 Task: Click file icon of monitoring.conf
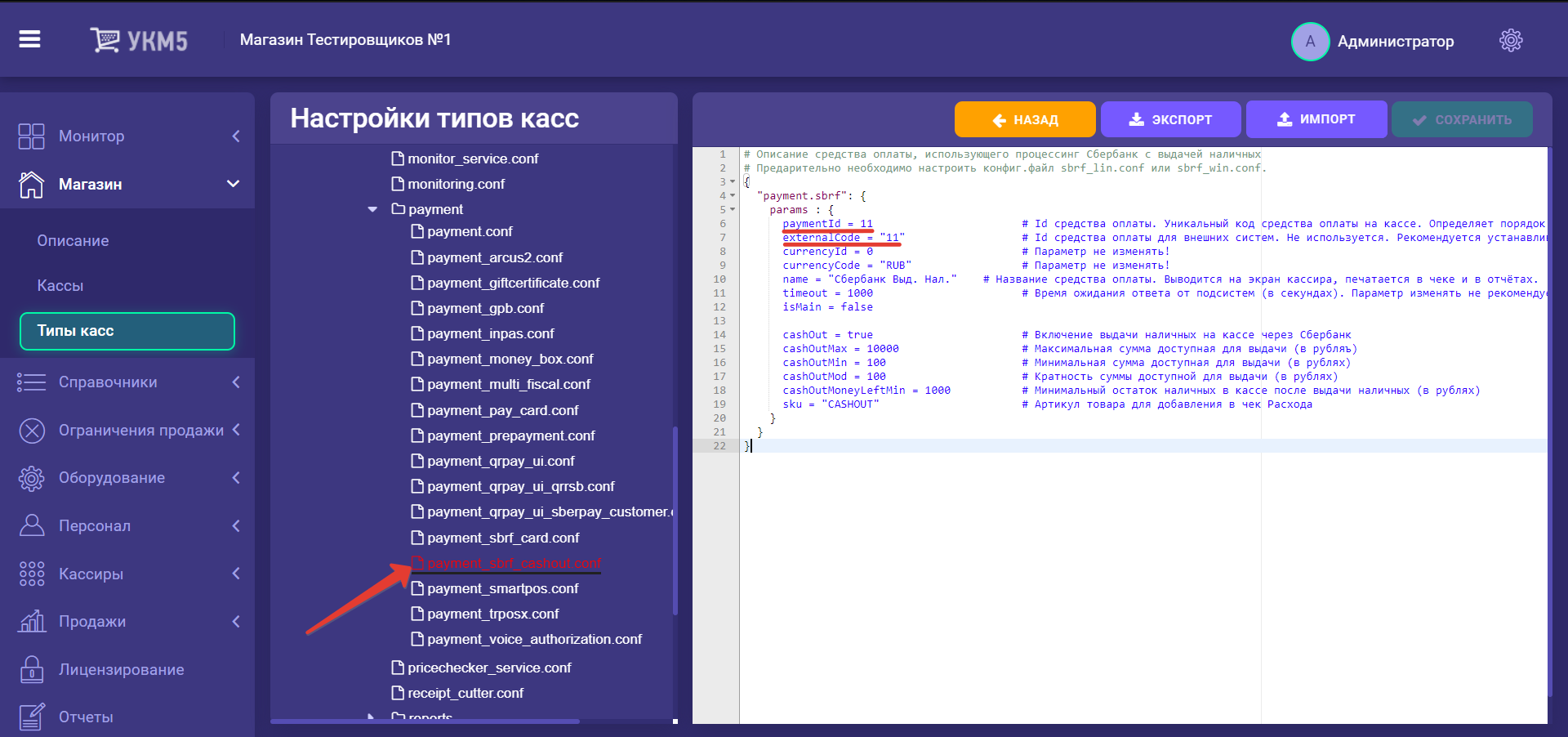click(398, 184)
